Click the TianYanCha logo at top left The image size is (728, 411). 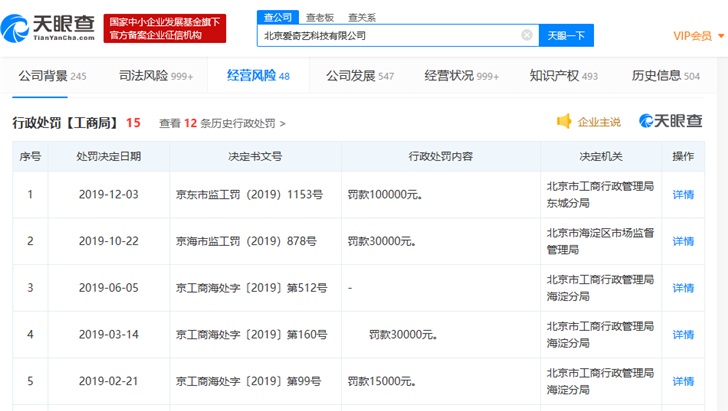point(48,28)
